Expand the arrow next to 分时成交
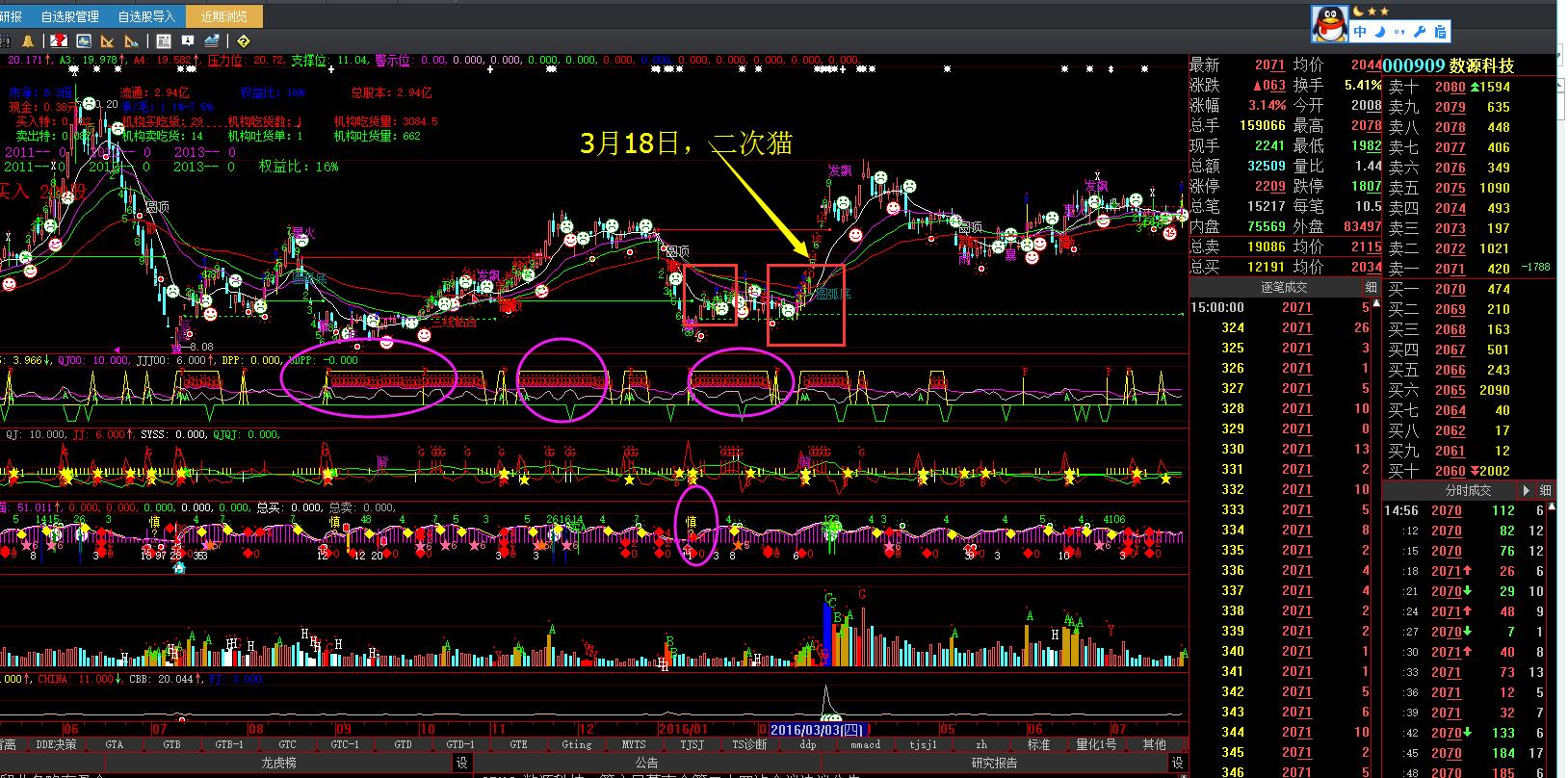The height and width of the screenshot is (778, 1568). click(1526, 490)
